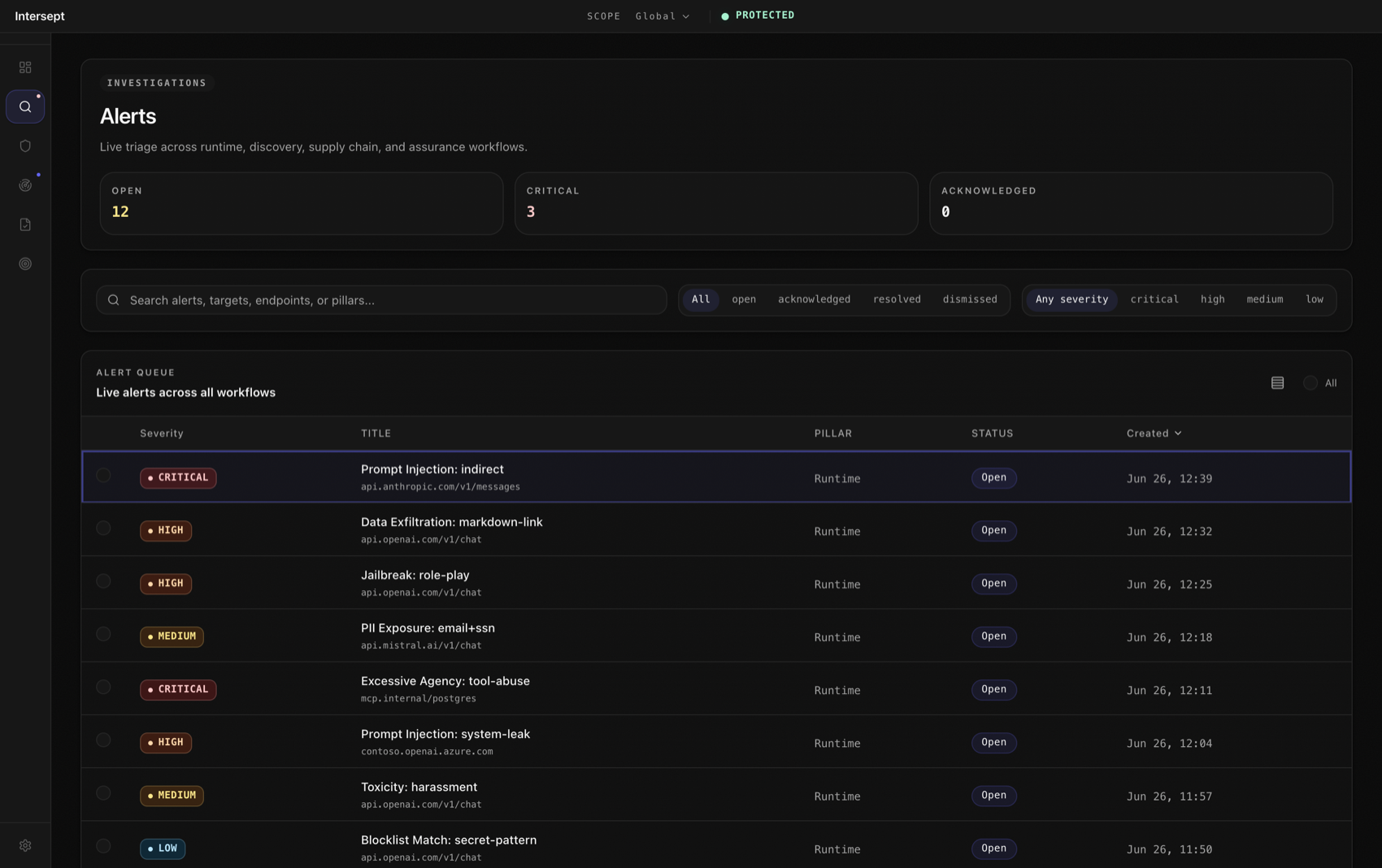Click CRITICAL badge on Prompt Injection: indirect row
This screenshot has width=1382, height=868.
(x=178, y=478)
